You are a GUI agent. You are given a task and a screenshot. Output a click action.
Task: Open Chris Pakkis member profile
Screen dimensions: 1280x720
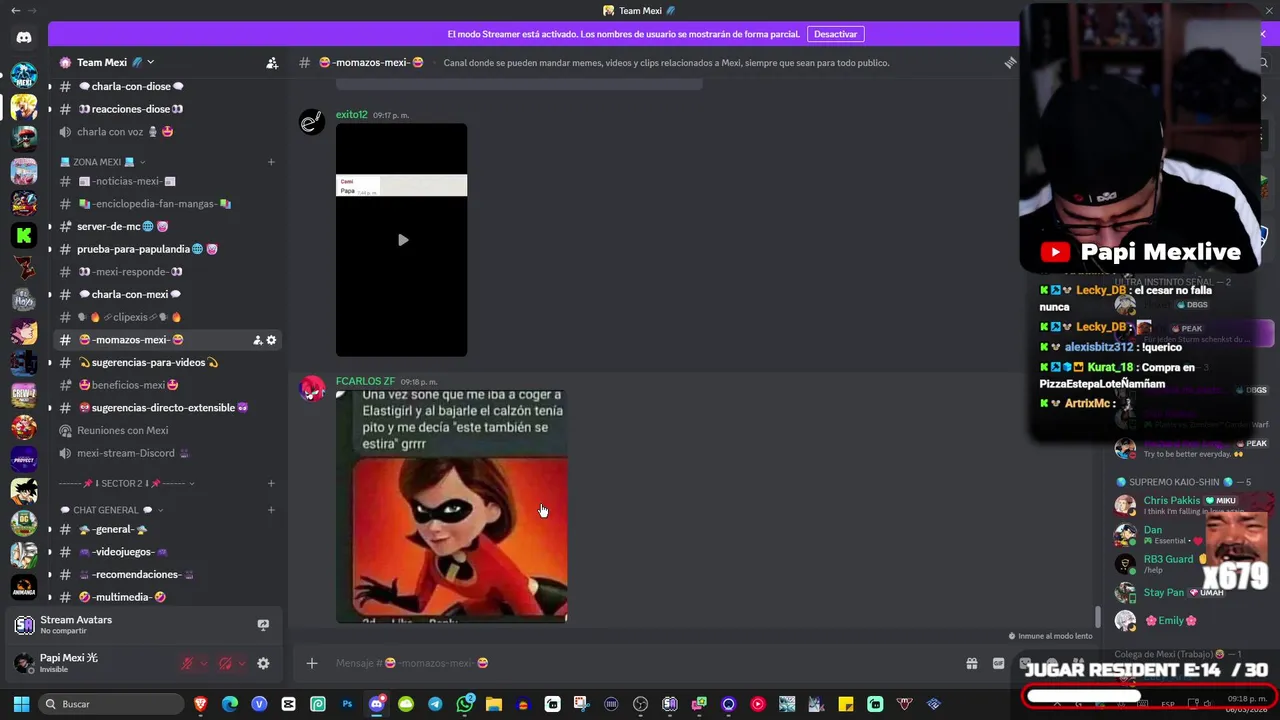pyautogui.click(x=1172, y=500)
